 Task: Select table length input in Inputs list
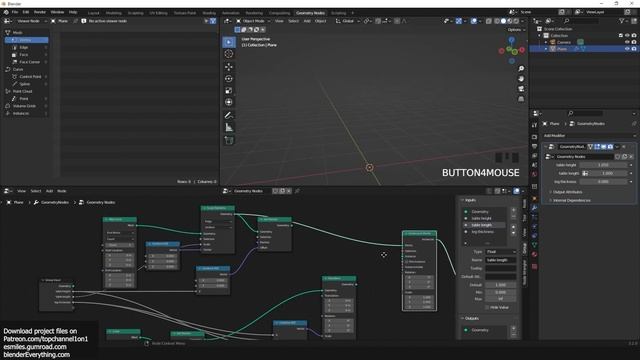pos(484,225)
